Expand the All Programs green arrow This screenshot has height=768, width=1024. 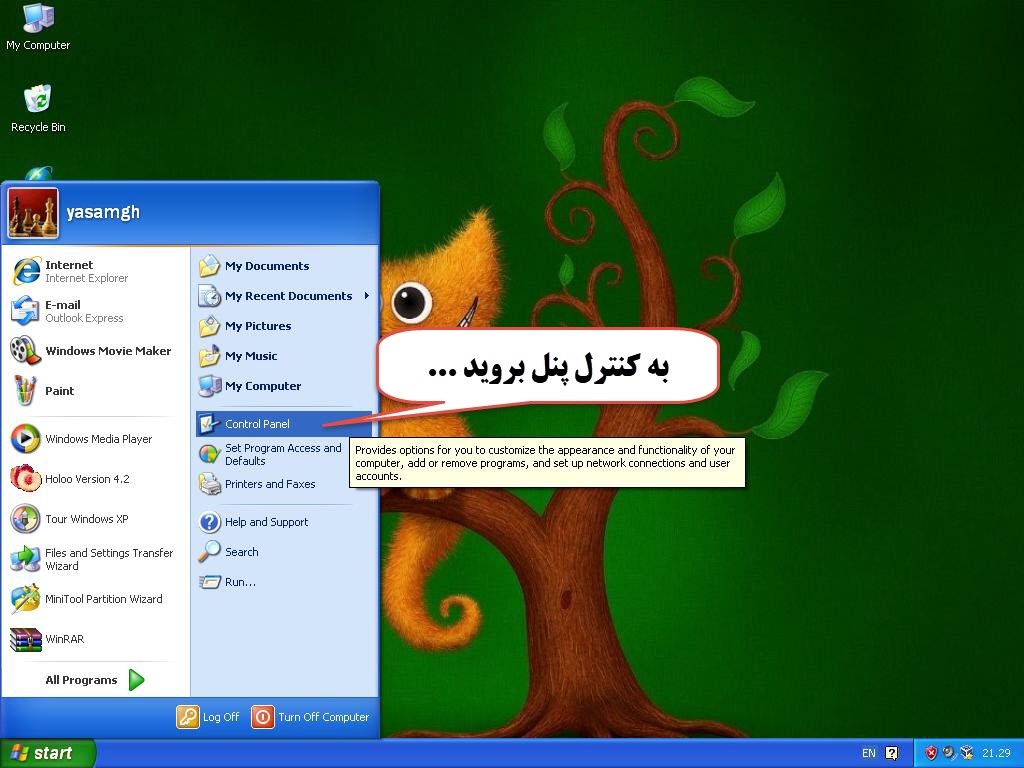tap(137, 680)
